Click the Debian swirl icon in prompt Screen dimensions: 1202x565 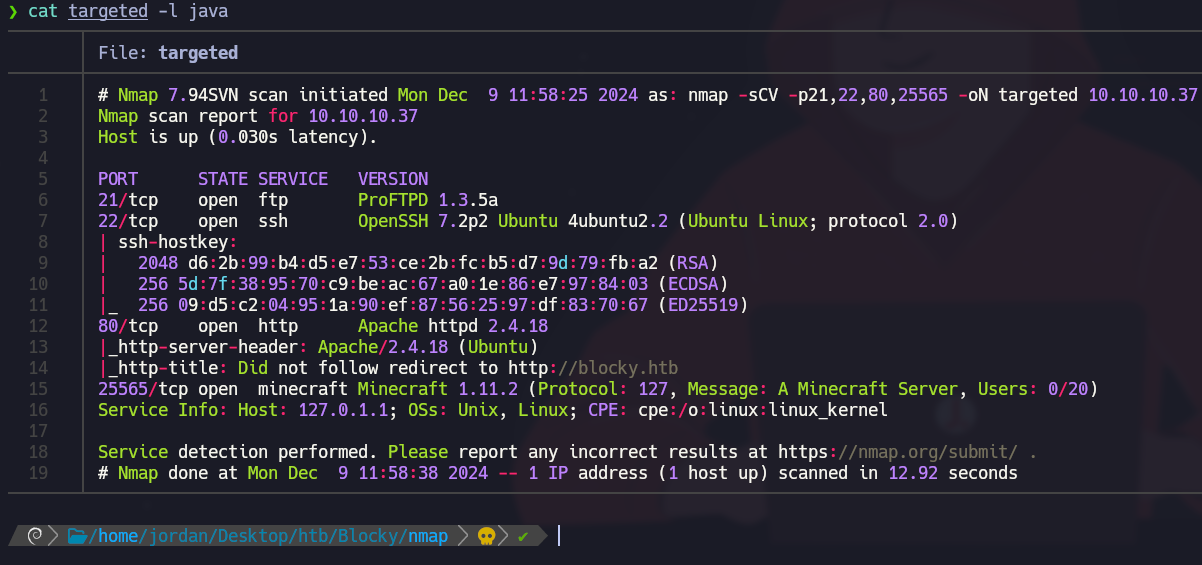coord(33,537)
